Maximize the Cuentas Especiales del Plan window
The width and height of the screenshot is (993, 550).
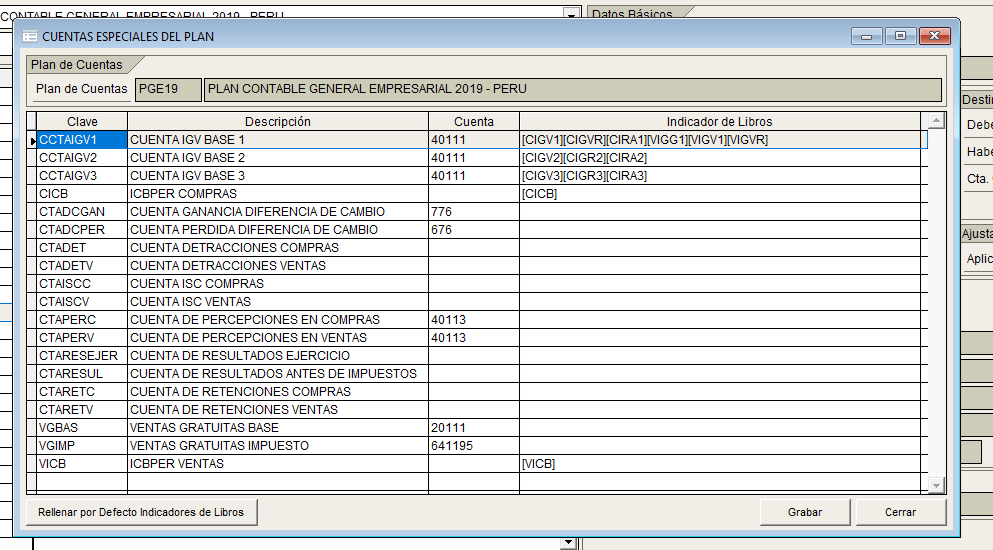click(901, 36)
